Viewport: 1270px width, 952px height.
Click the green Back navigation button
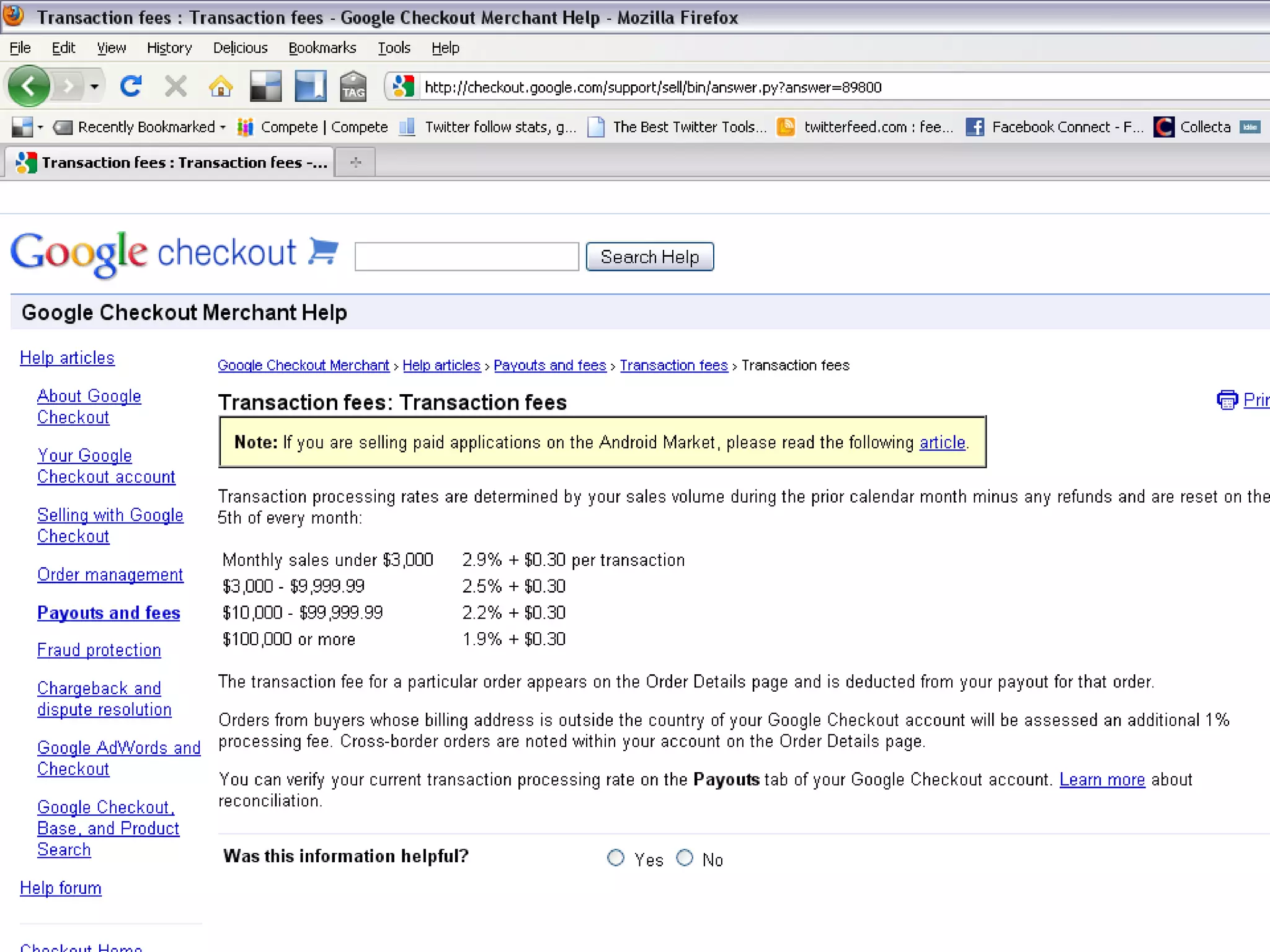[29, 86]
